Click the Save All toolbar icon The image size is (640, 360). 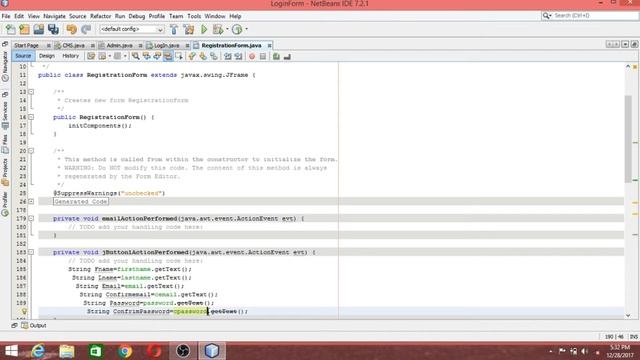pos(53,29)
